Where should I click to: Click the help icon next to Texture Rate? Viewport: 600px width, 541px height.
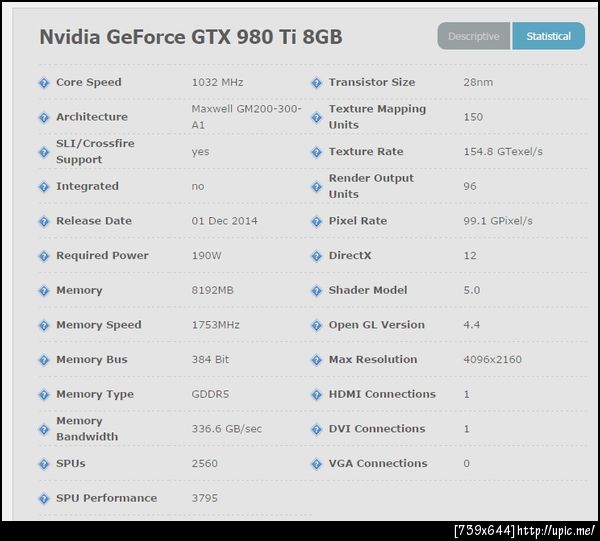tap(316, 152)
